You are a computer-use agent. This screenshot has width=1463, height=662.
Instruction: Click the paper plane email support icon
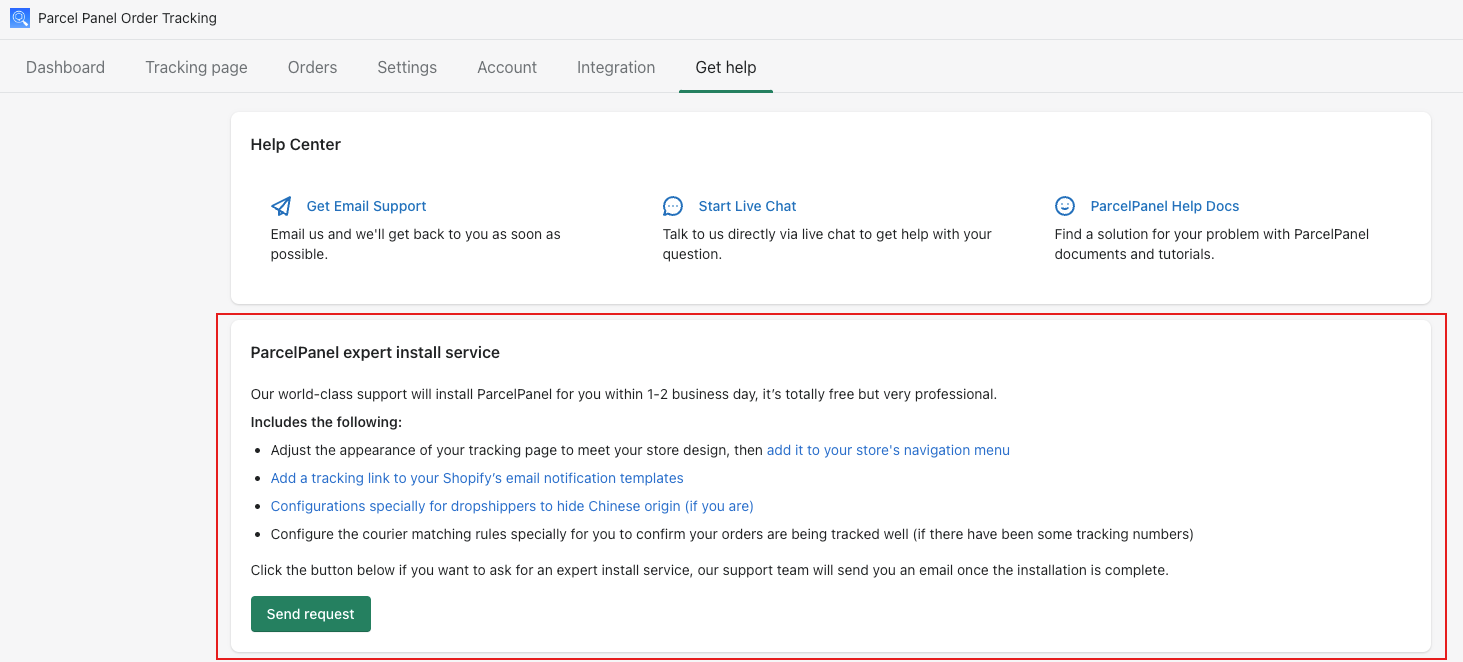(x=281, y=206)
